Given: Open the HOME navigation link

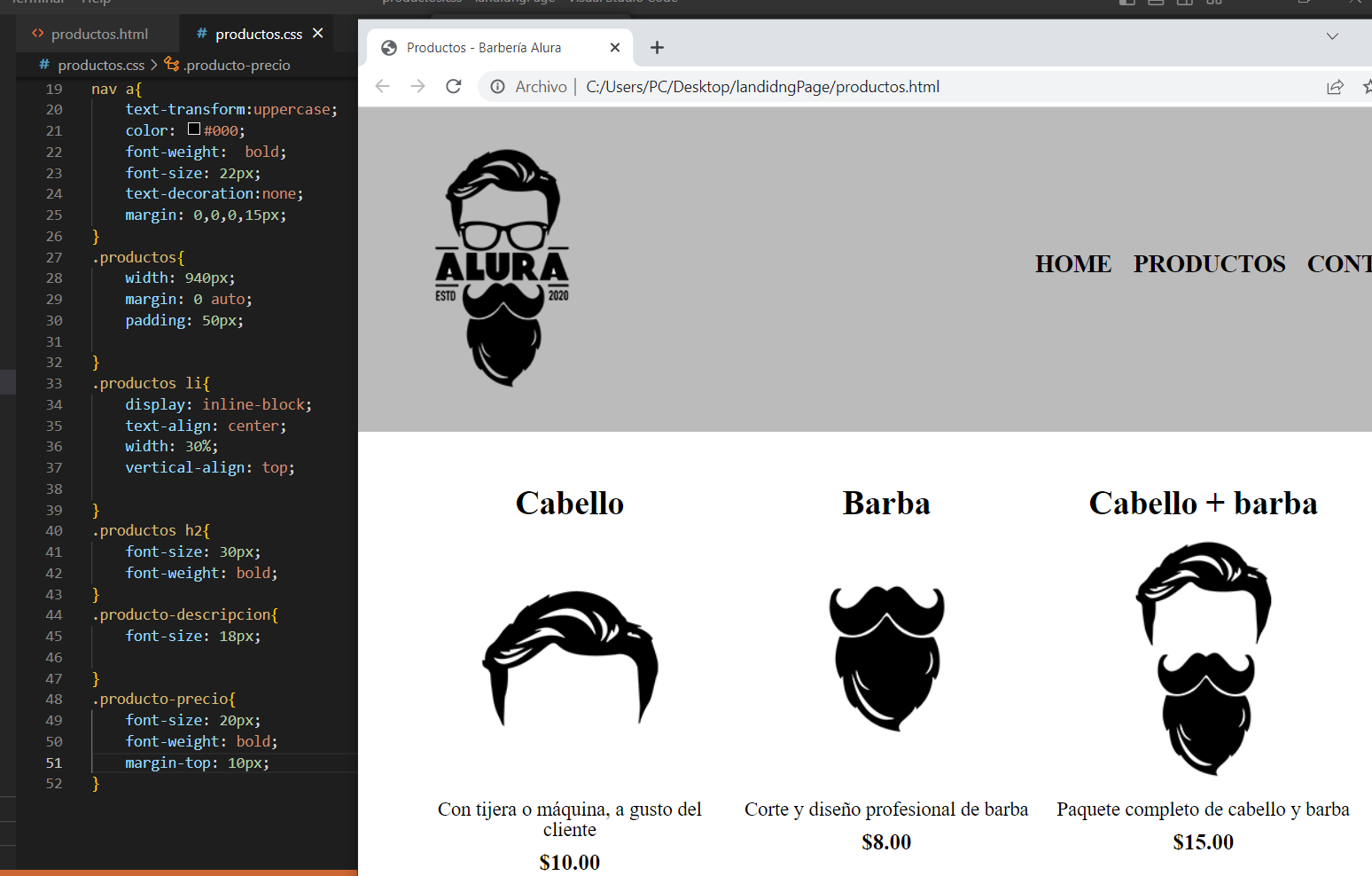Looking at the screenshot, I should pyautogui.click(x=1073, y=264).
